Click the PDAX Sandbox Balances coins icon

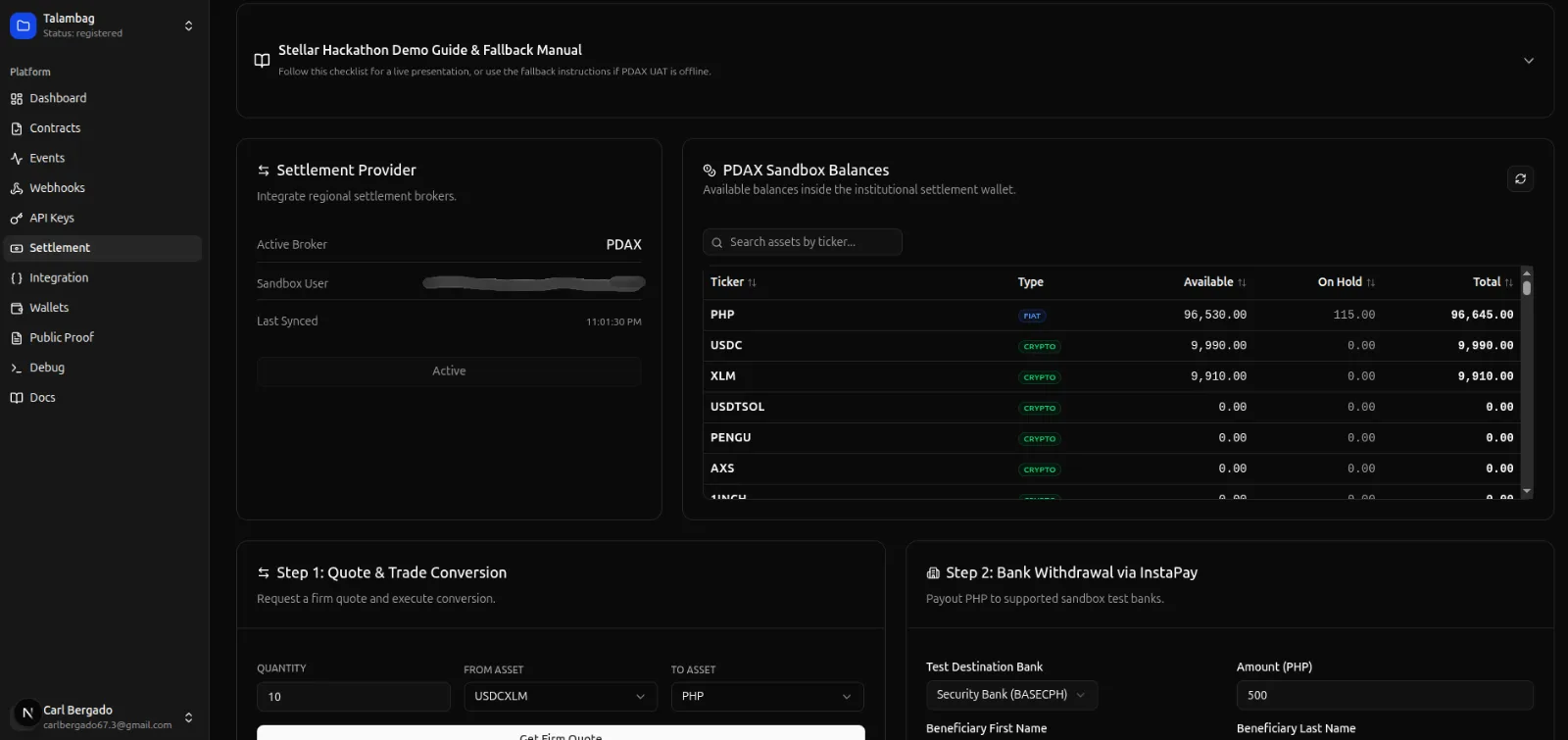(710, 171)
